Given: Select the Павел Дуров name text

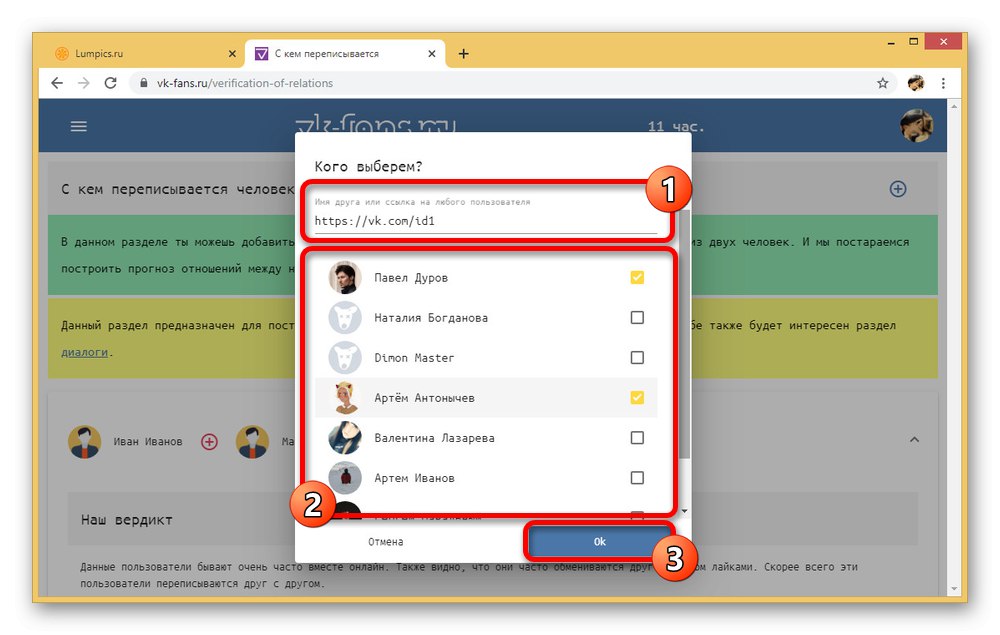Looking at the screenshot, I should point(411,278).
